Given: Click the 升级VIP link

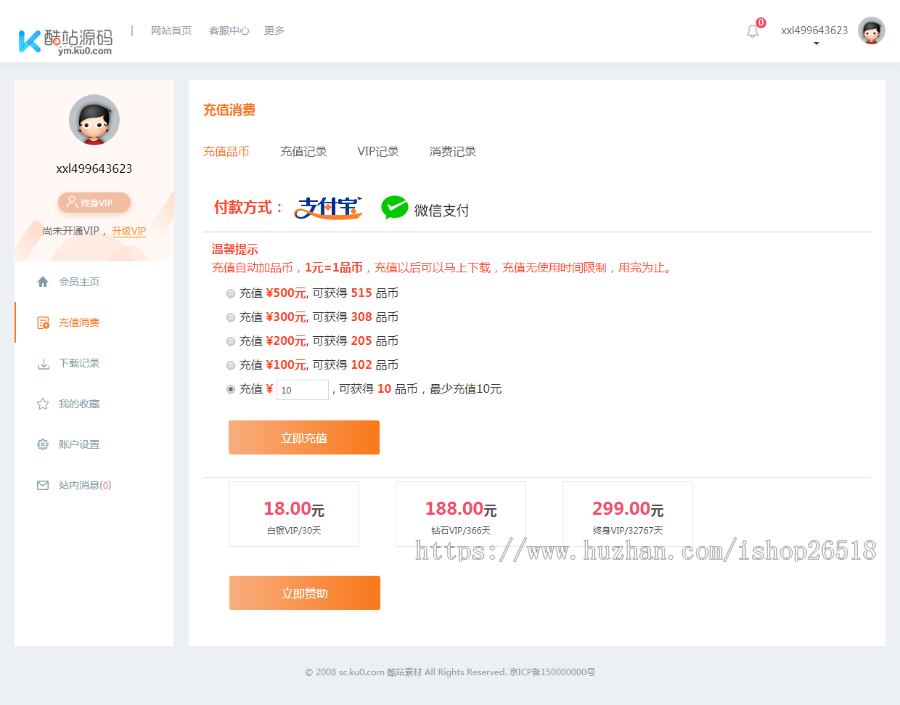Looking at the screenshot, I should [129, 231].
